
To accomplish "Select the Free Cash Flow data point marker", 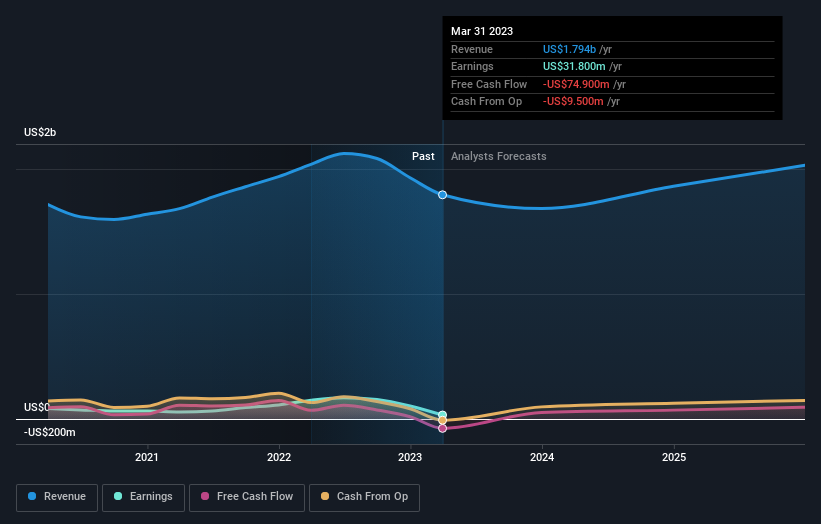I will [x=442, y=428].
